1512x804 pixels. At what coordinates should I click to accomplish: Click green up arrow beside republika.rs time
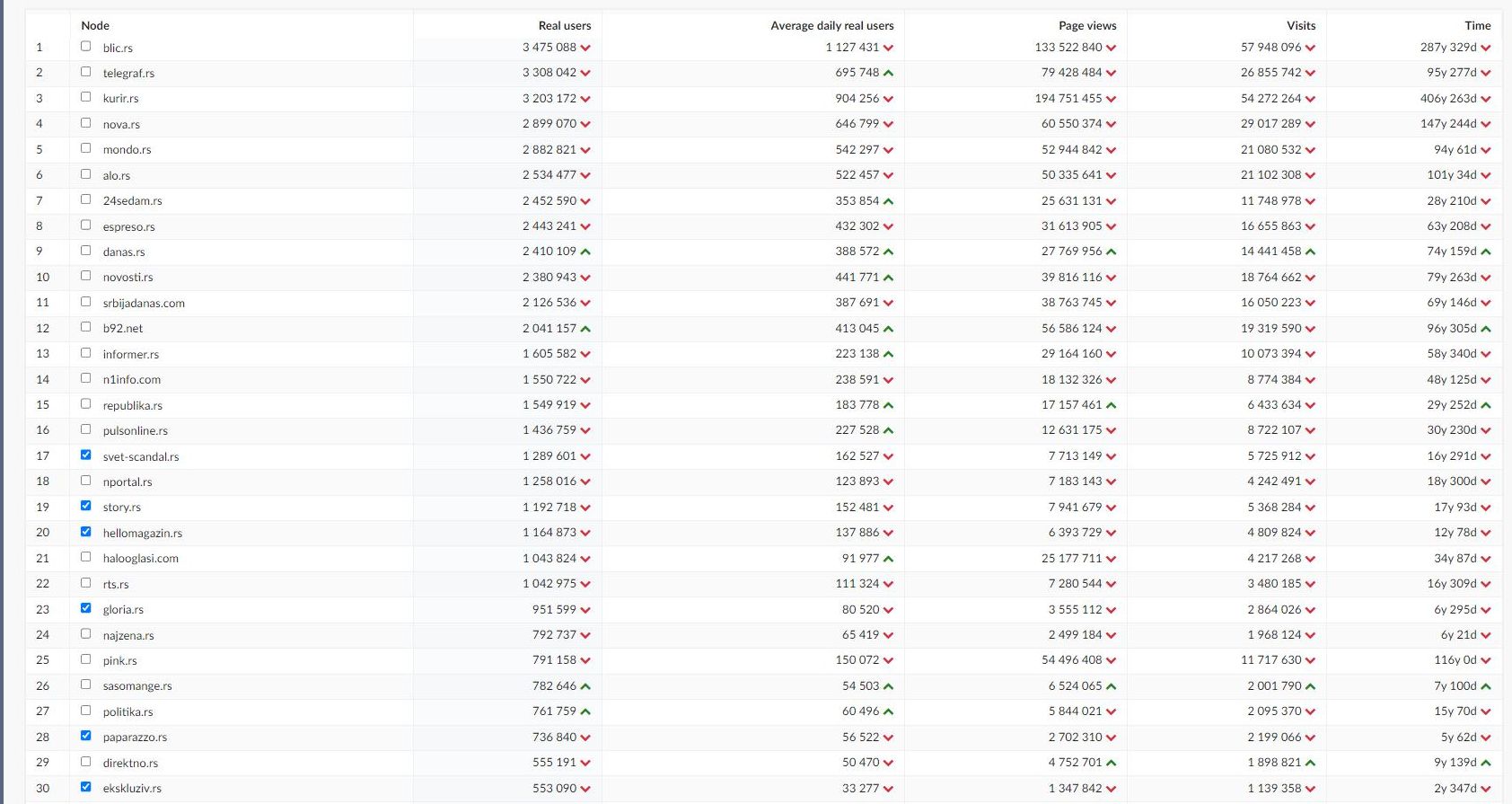[1486, 405]
